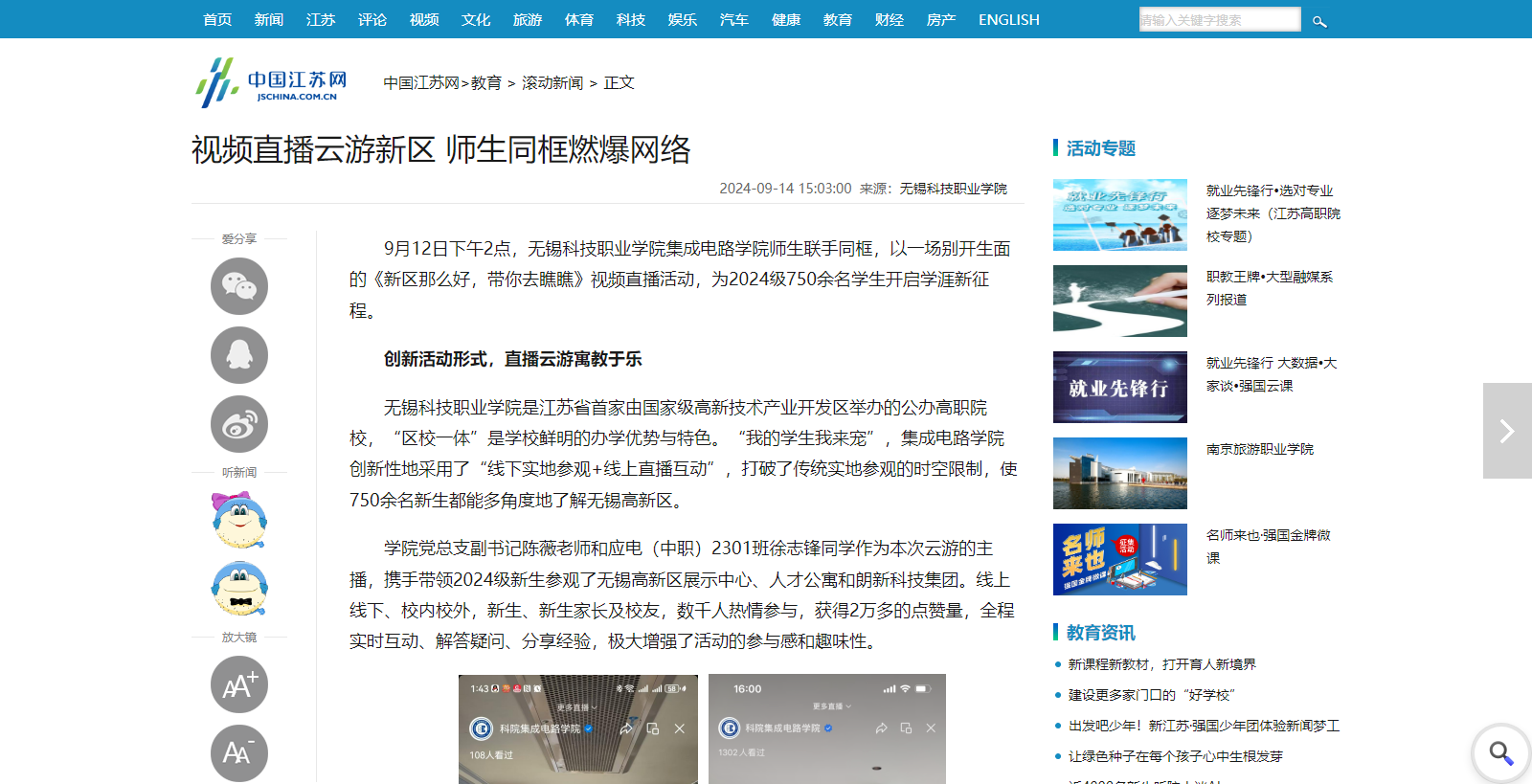Open 财经 in top navigation
The width and height of the screenshot is (1532, 784).
[x=890, y=19]
